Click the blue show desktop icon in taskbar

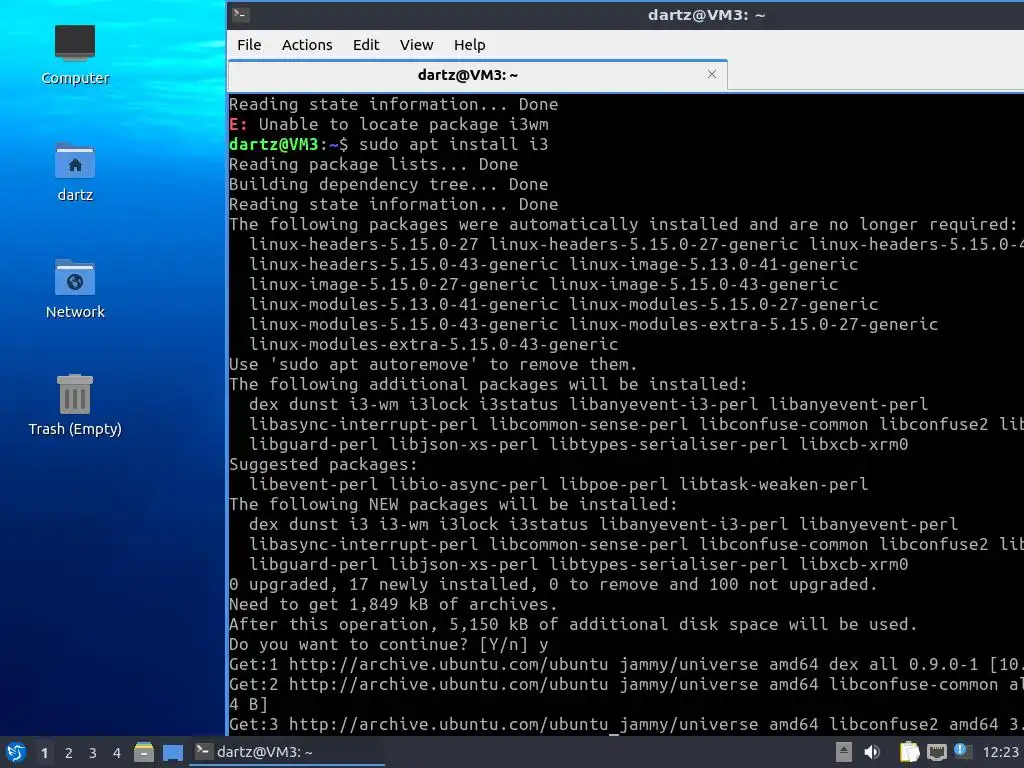click(x=172, y=752)
